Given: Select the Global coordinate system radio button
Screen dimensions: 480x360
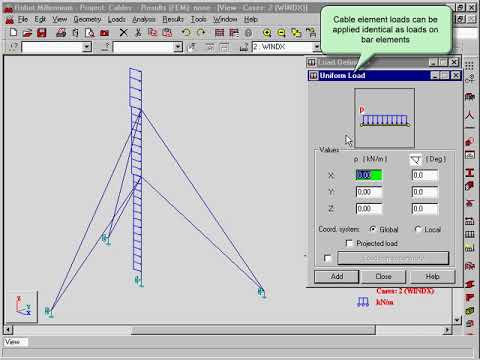Looking at the screenshot, I should [373, 229].
